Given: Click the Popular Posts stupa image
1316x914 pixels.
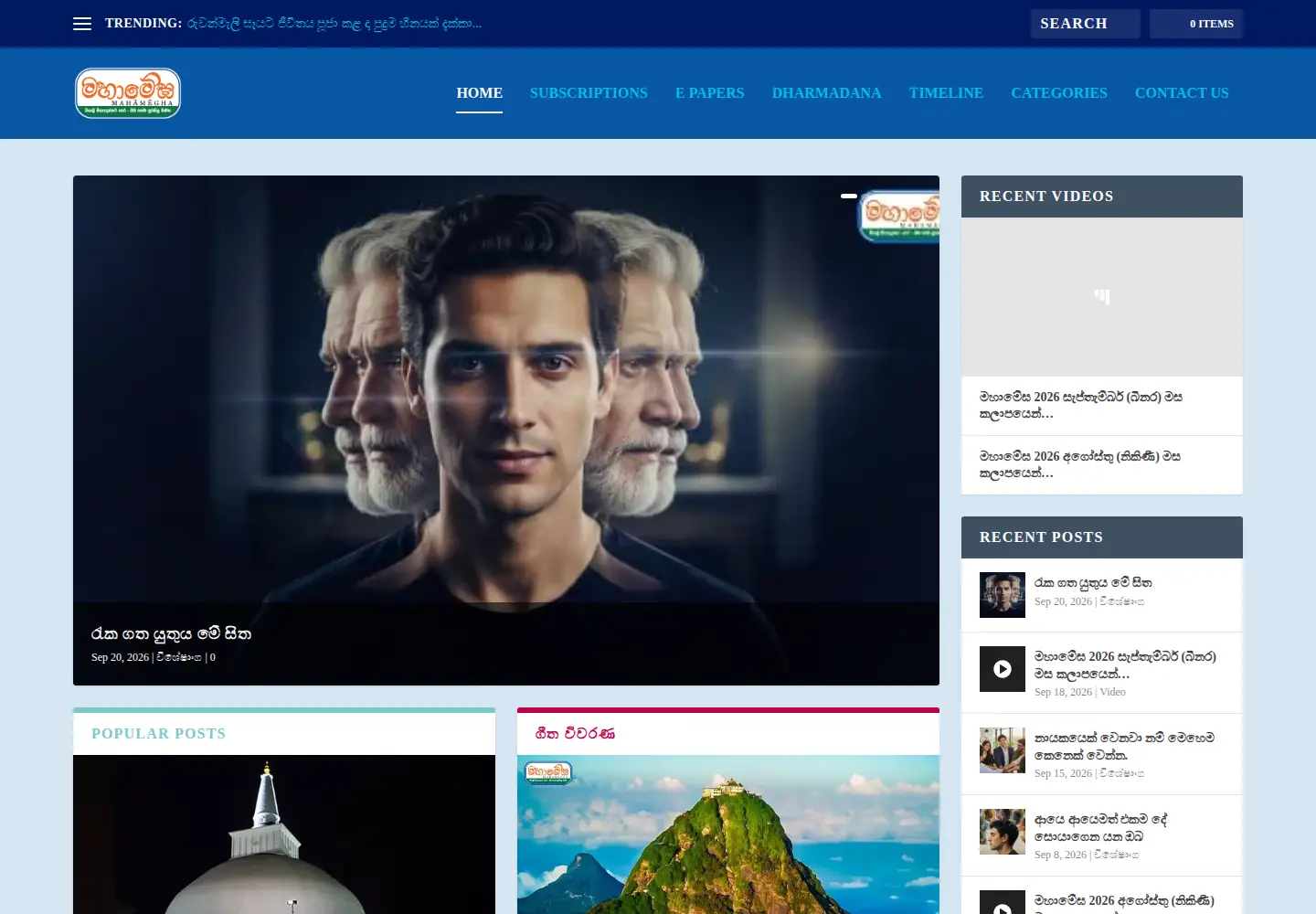Looking at the screenshot, I should coord(284,834).
